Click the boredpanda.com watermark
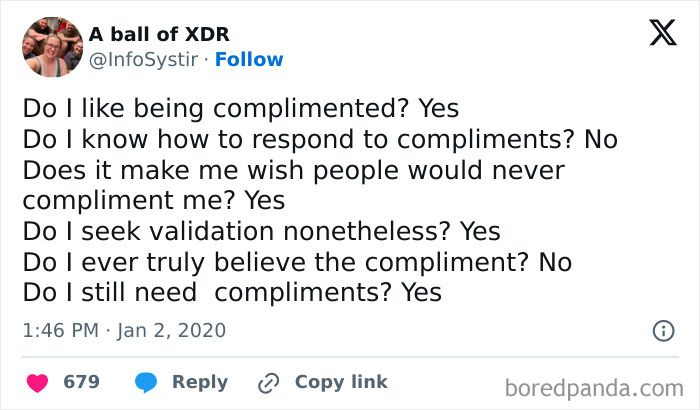The width and height of the screenshot is (700, 410). 593,386
